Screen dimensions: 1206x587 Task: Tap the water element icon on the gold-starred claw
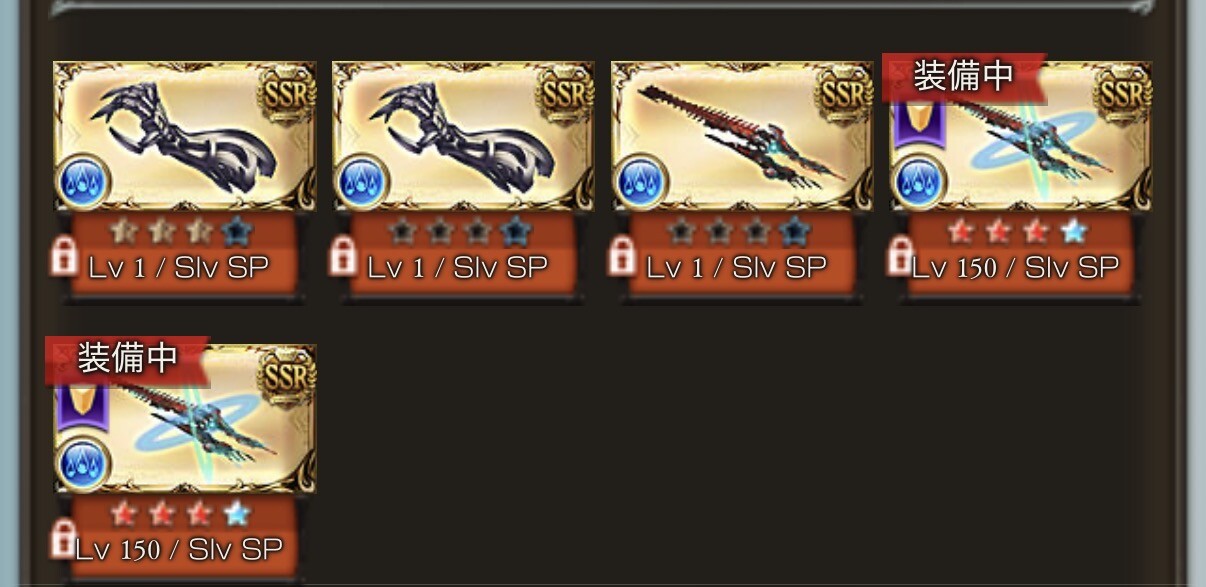click(x=83, y=182)
